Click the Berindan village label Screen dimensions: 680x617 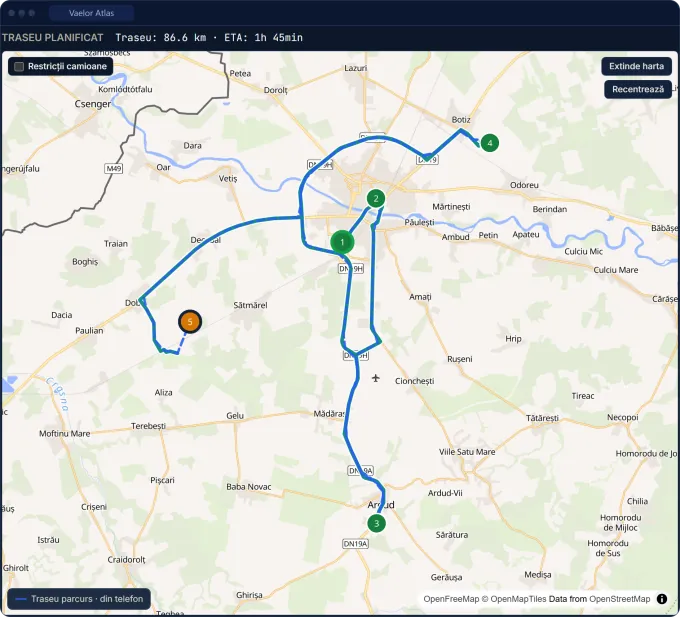(549, 209)
